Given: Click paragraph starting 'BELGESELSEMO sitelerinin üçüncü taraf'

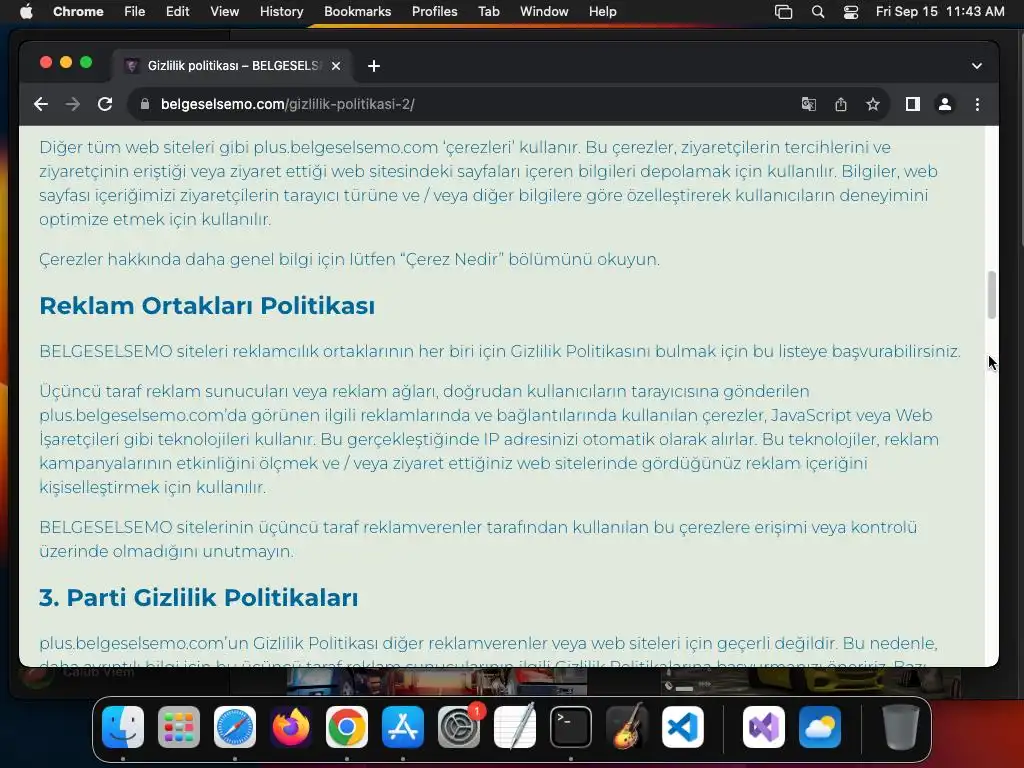Looking at the screenshot, I should coord(478,539).
